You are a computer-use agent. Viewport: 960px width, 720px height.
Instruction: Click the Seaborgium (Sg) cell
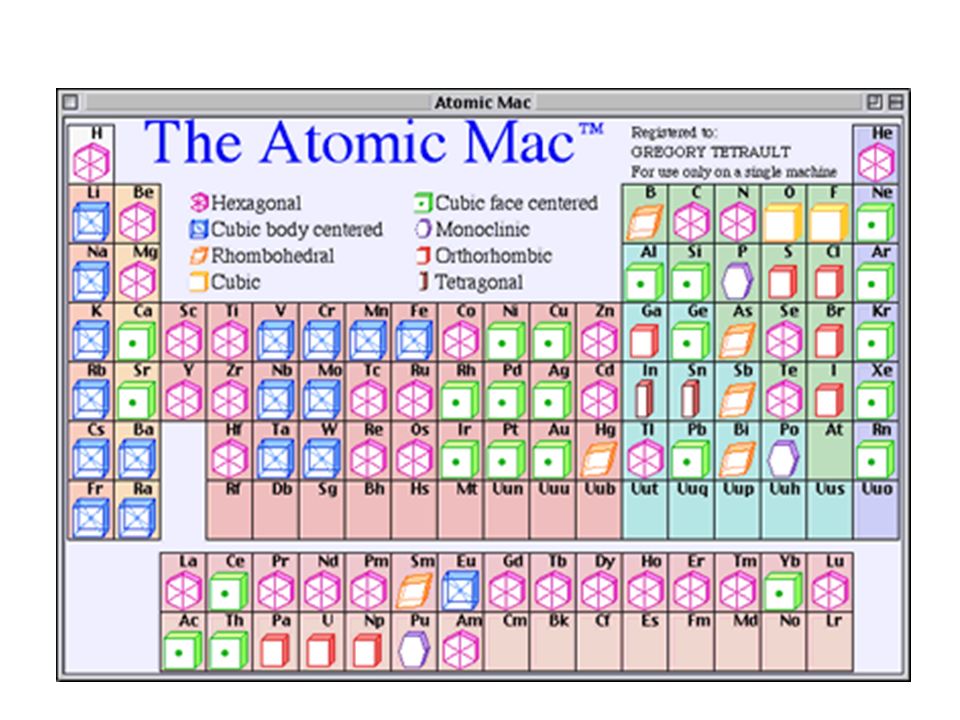coord(322,511)
